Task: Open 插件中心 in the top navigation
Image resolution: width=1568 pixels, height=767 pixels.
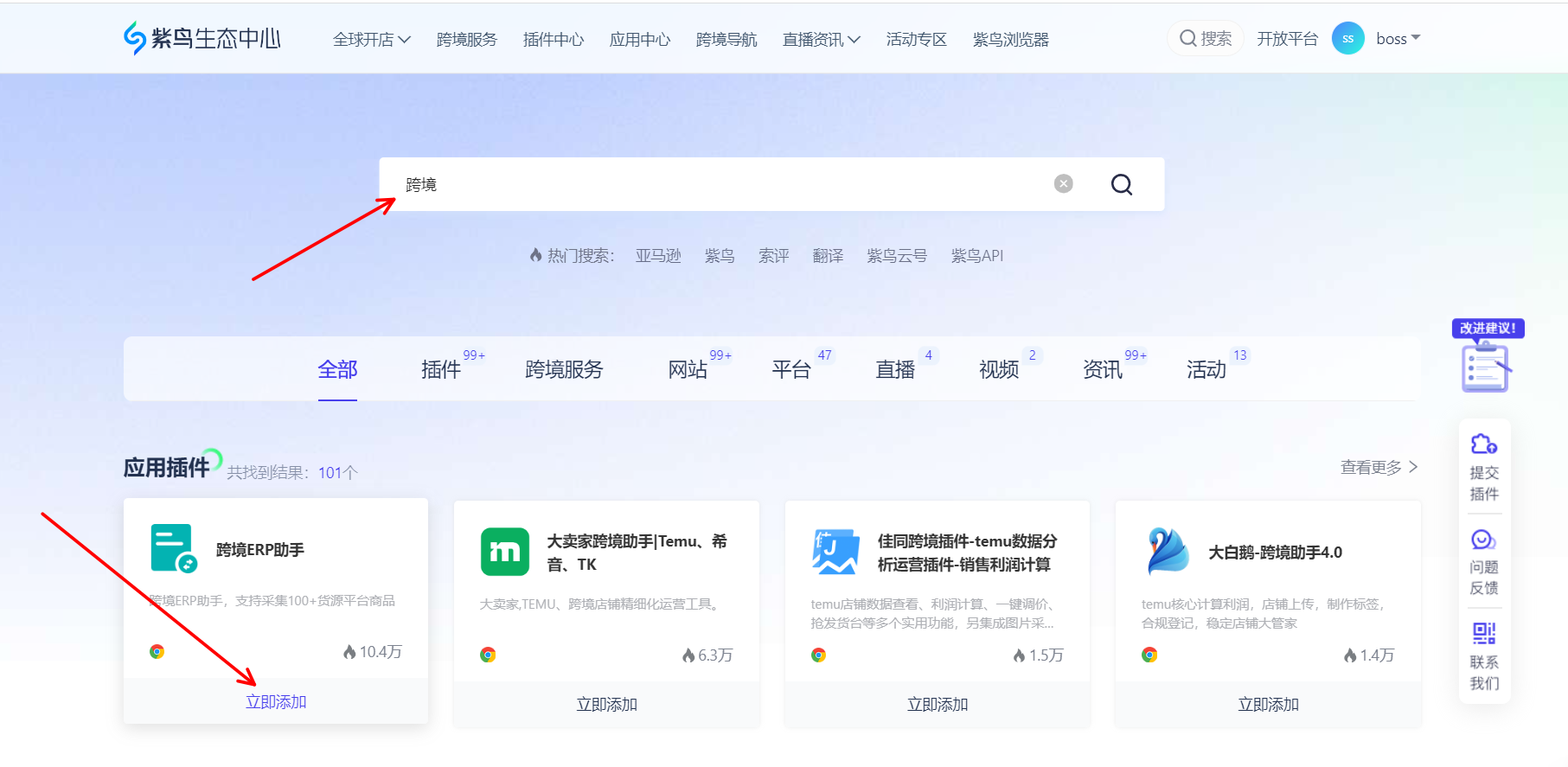Action: (554, 40)
